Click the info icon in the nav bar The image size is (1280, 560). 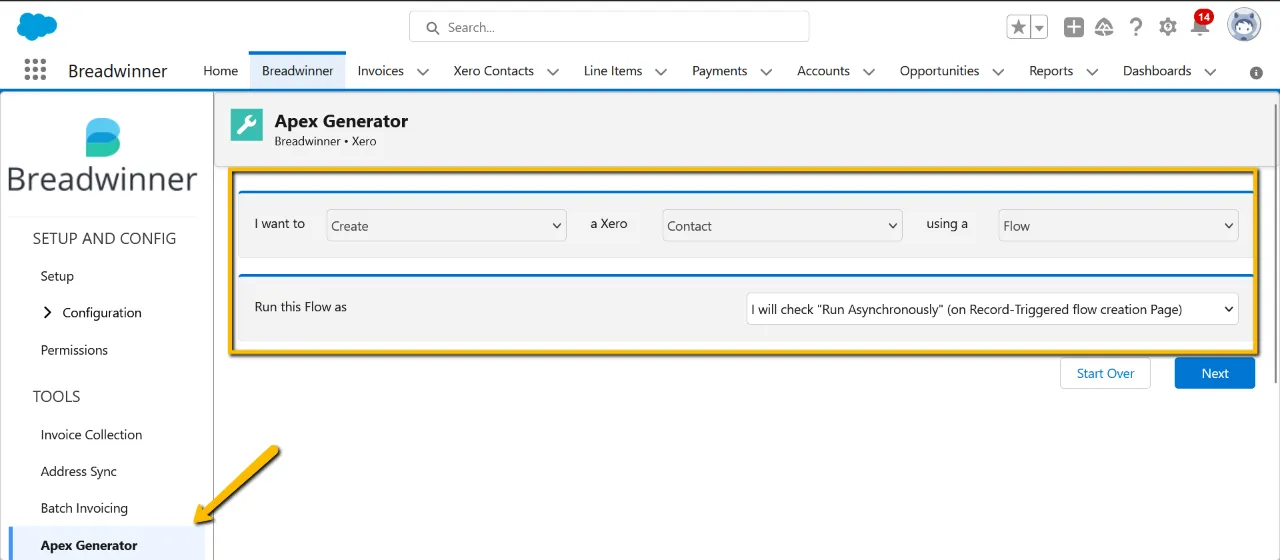(1256, 72)
